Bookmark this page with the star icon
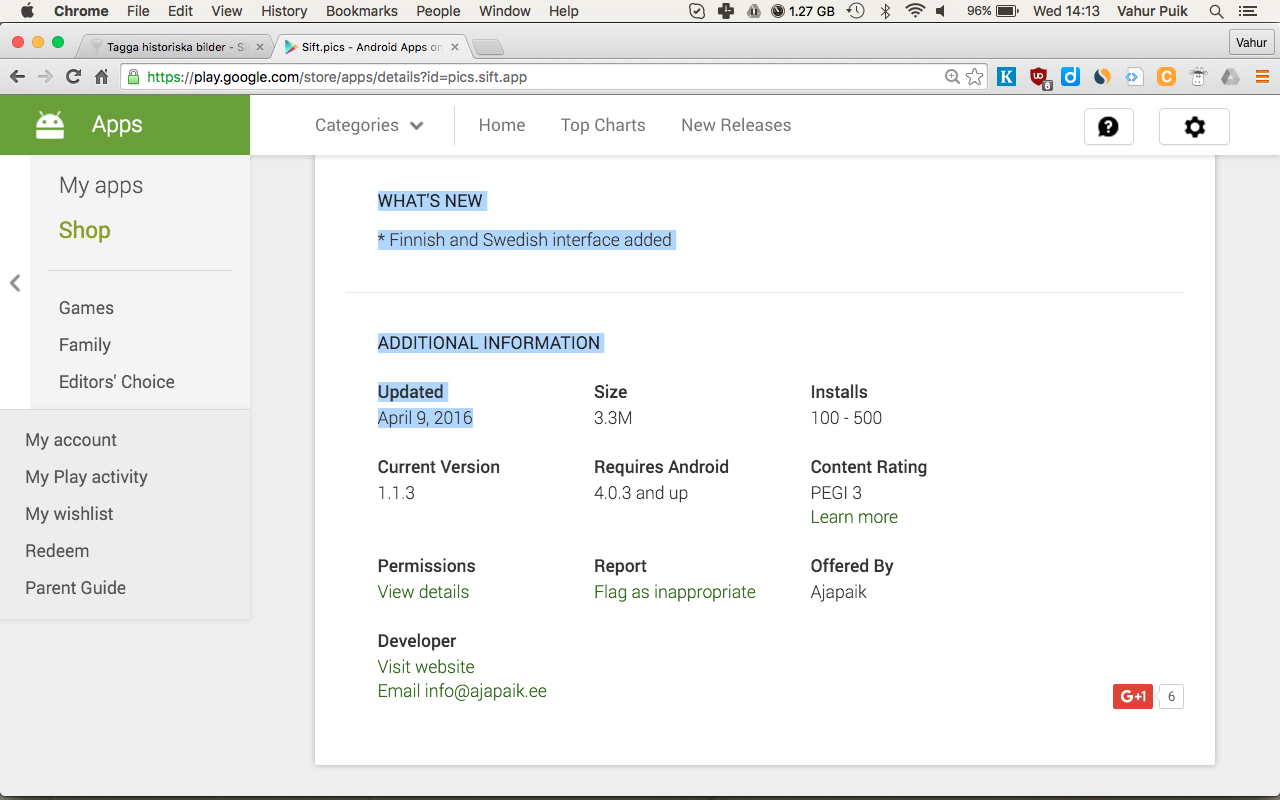Viewport: 1280px width, 800px height. pyautogui.click(x=975, y=77)
